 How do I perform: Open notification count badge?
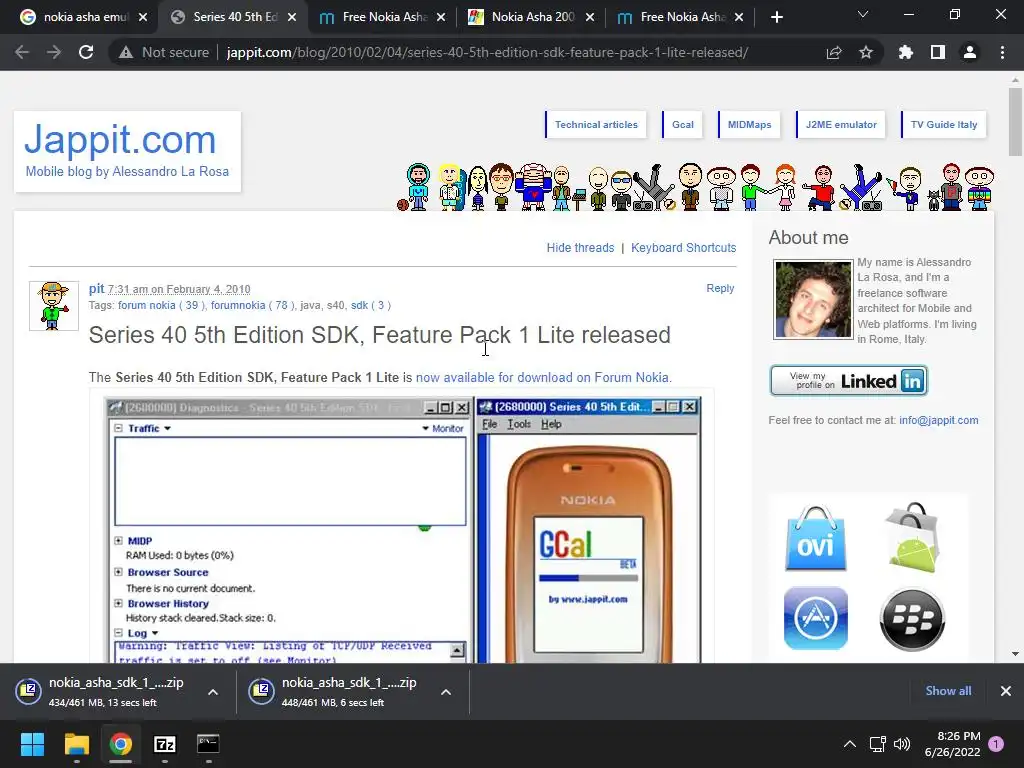(x=996, y=744)
